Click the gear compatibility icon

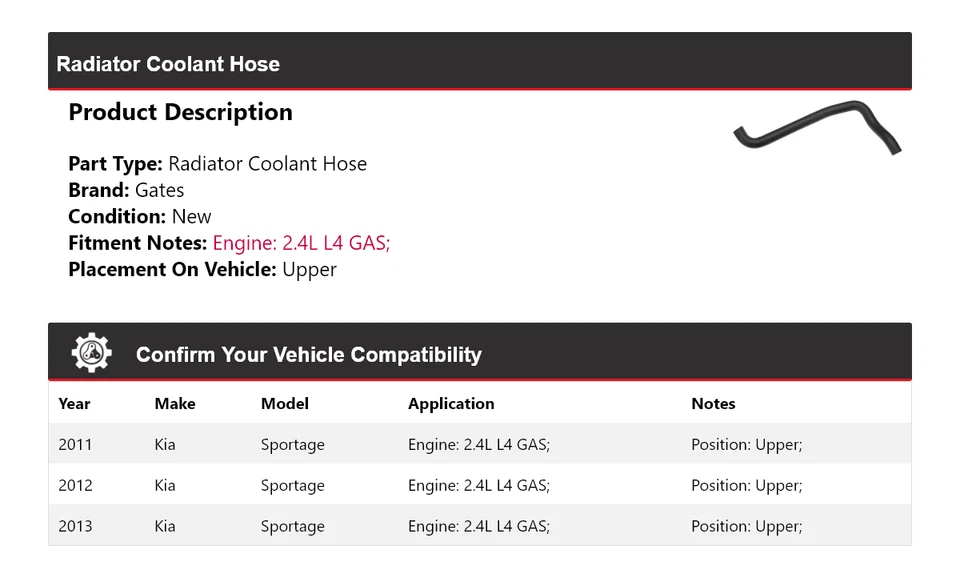(x=92, y=353)
